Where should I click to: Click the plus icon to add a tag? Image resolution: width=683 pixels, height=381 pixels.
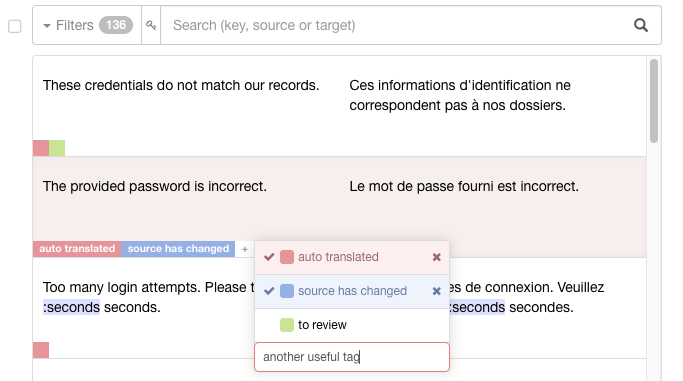(x=245, y=249)
